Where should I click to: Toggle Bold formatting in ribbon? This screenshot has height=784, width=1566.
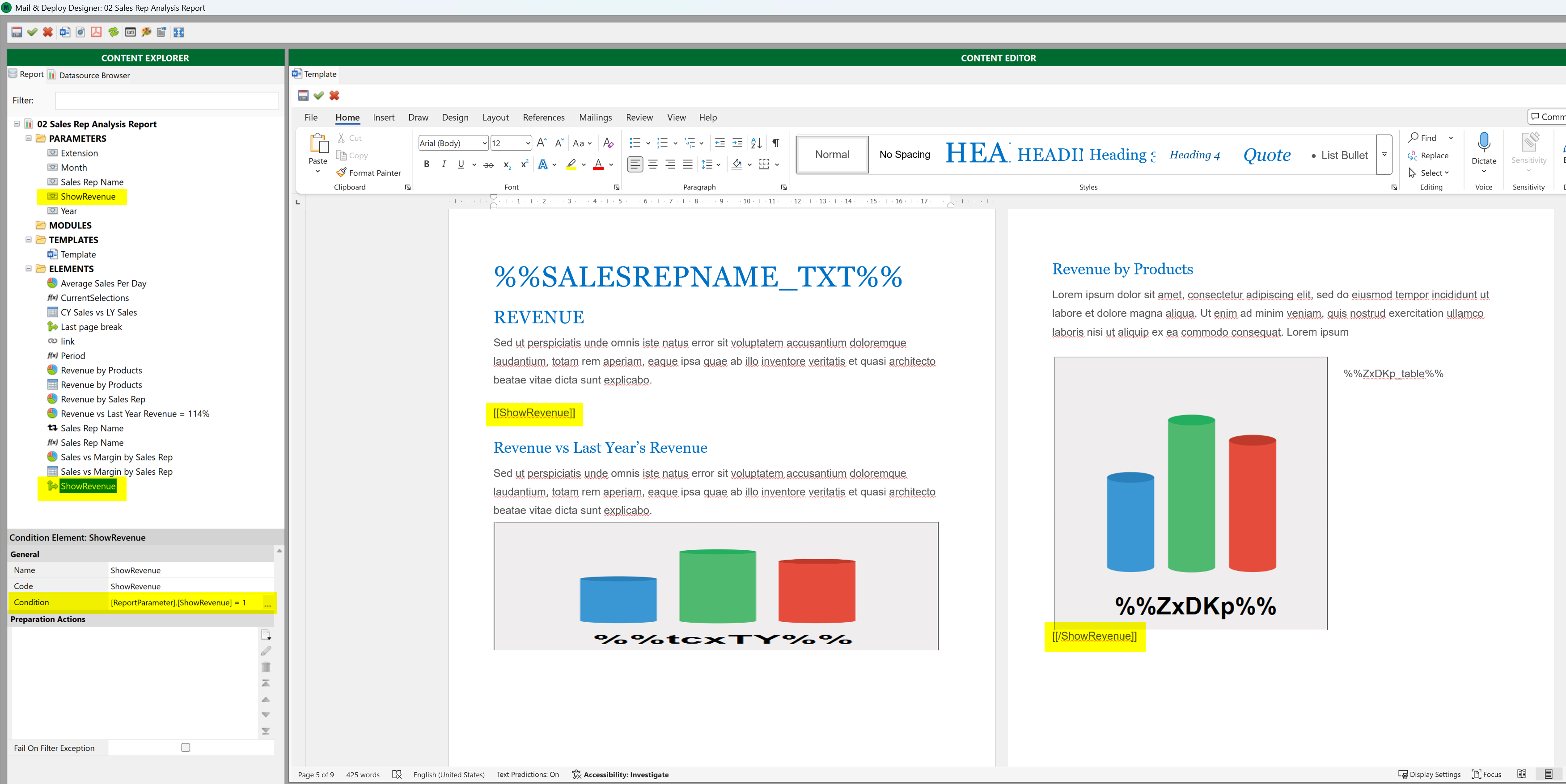pos(426,164)
